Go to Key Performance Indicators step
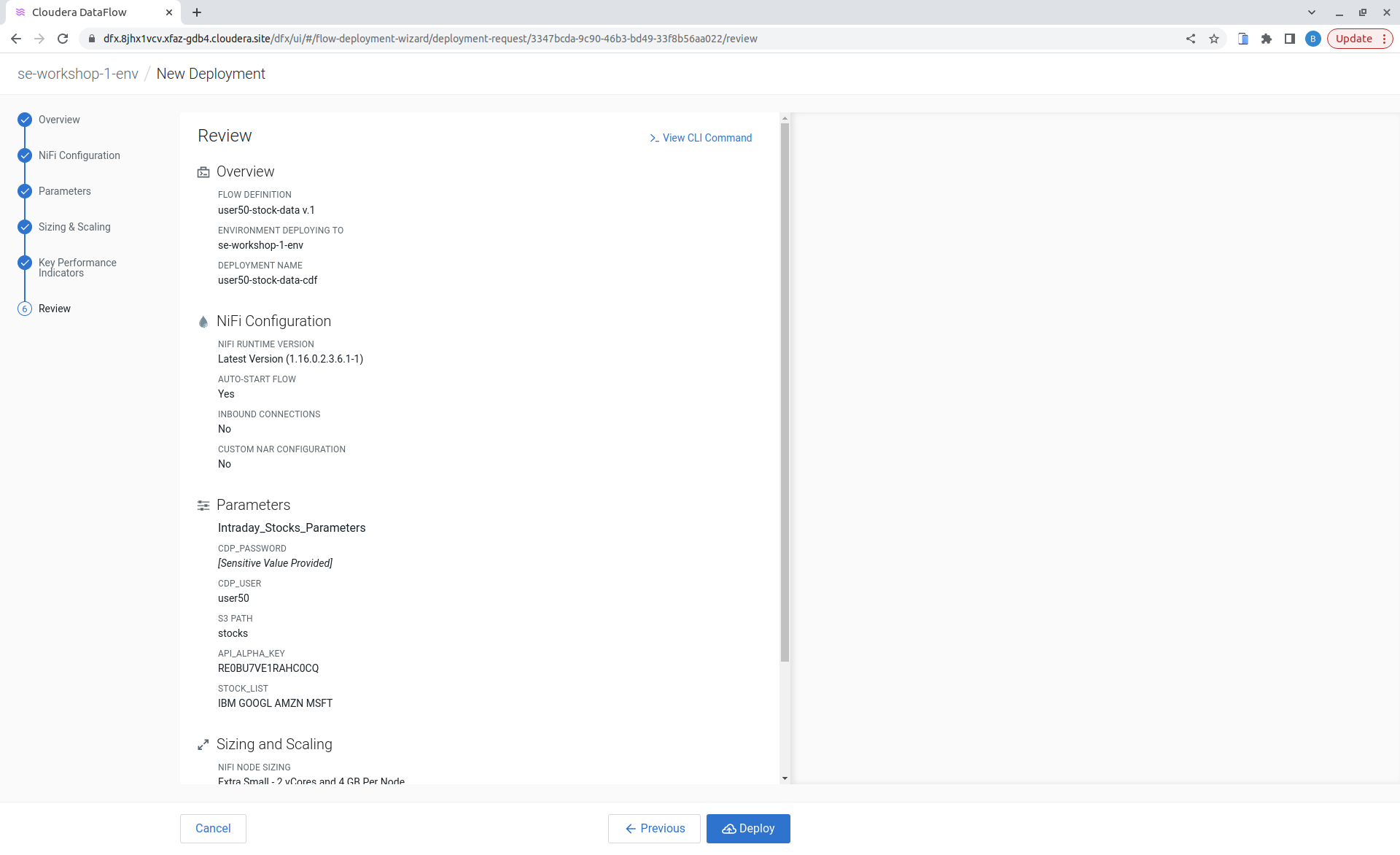Image resolution: width=1400 pixels, height=855 pixels. tap(77, 268)
